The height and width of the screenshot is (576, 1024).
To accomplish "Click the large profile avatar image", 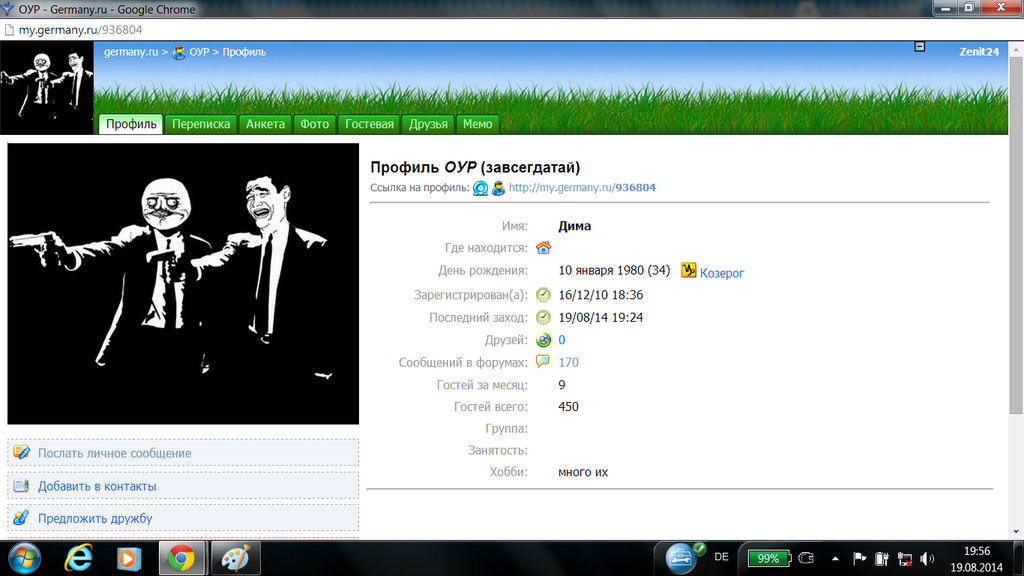I will pyautogui.click(x=183, y=284).
